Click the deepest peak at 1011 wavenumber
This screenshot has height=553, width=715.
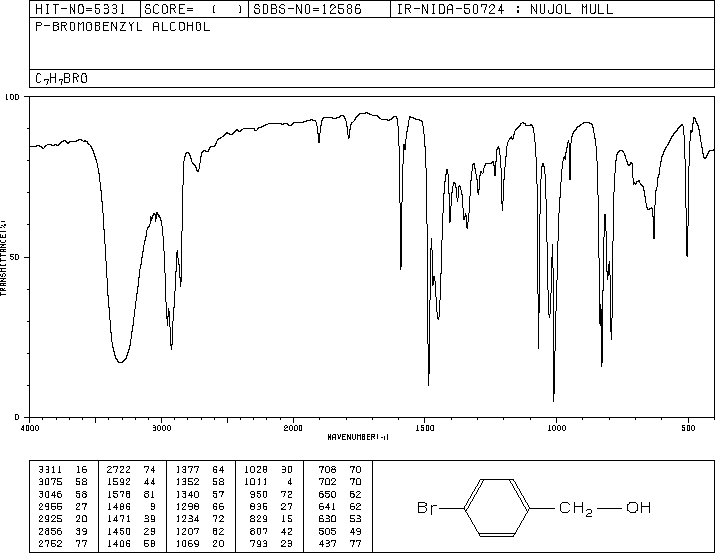(554, 399)
